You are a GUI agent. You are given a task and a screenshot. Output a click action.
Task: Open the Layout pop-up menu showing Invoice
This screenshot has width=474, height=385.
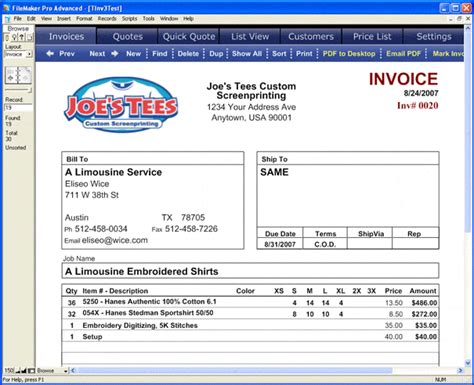pos(18,54)
